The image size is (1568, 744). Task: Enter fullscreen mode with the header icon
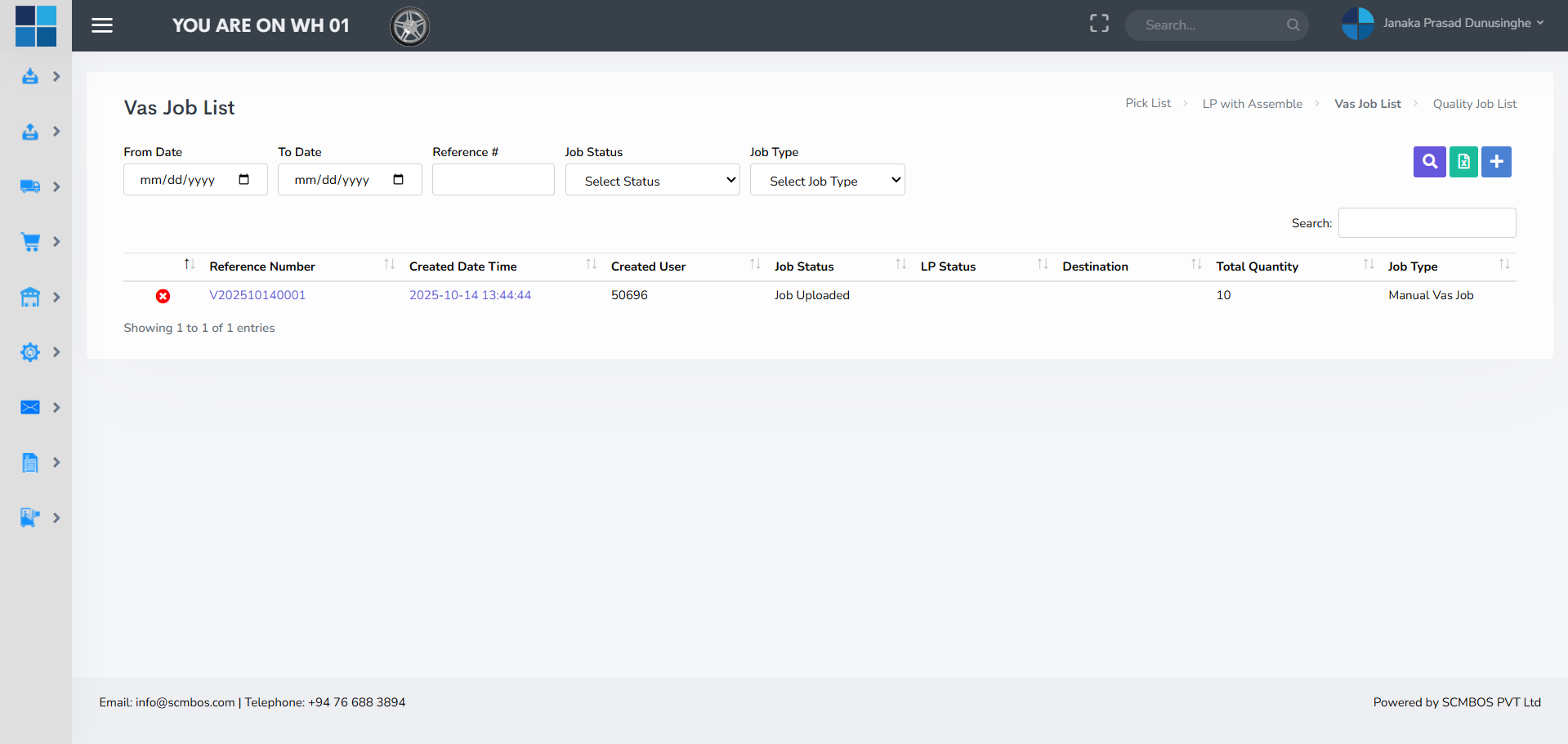click(x=1099, y=24)
